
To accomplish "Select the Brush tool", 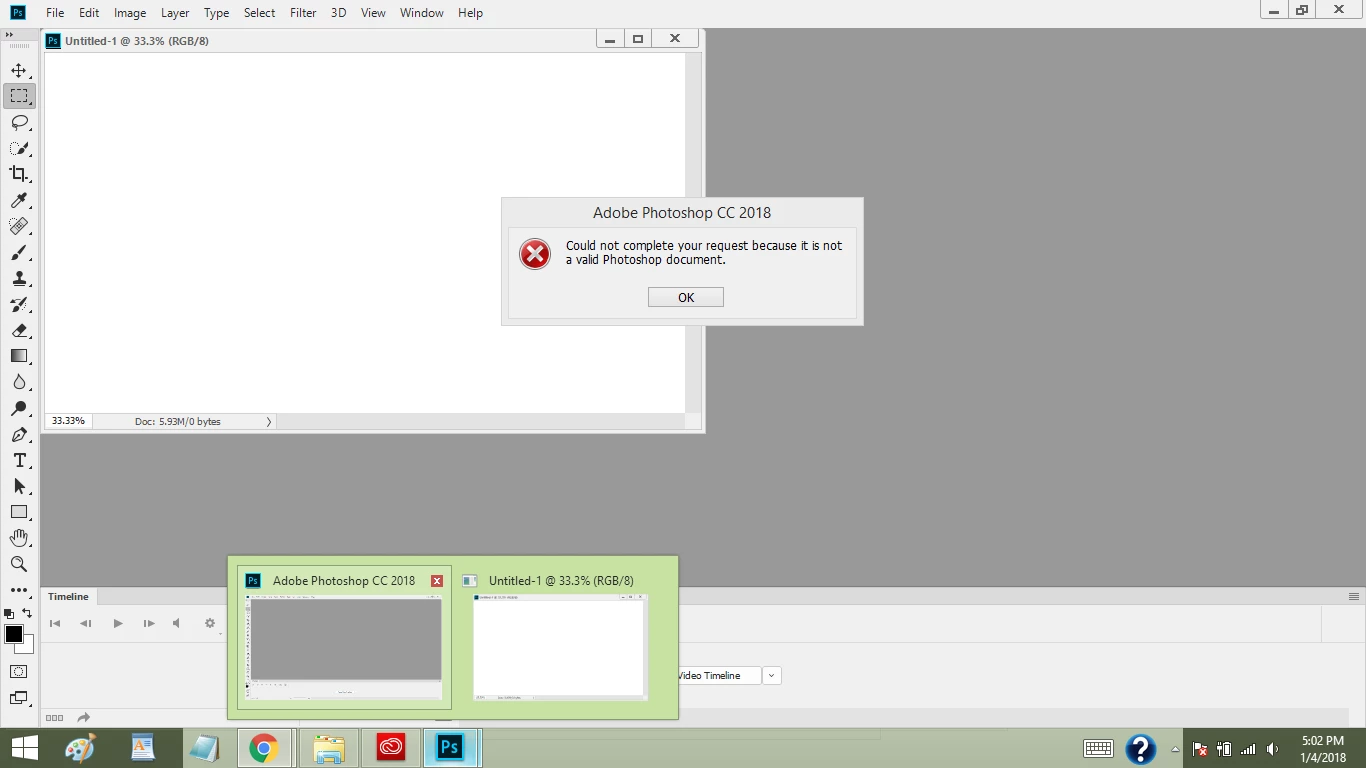I will (19, 253).
